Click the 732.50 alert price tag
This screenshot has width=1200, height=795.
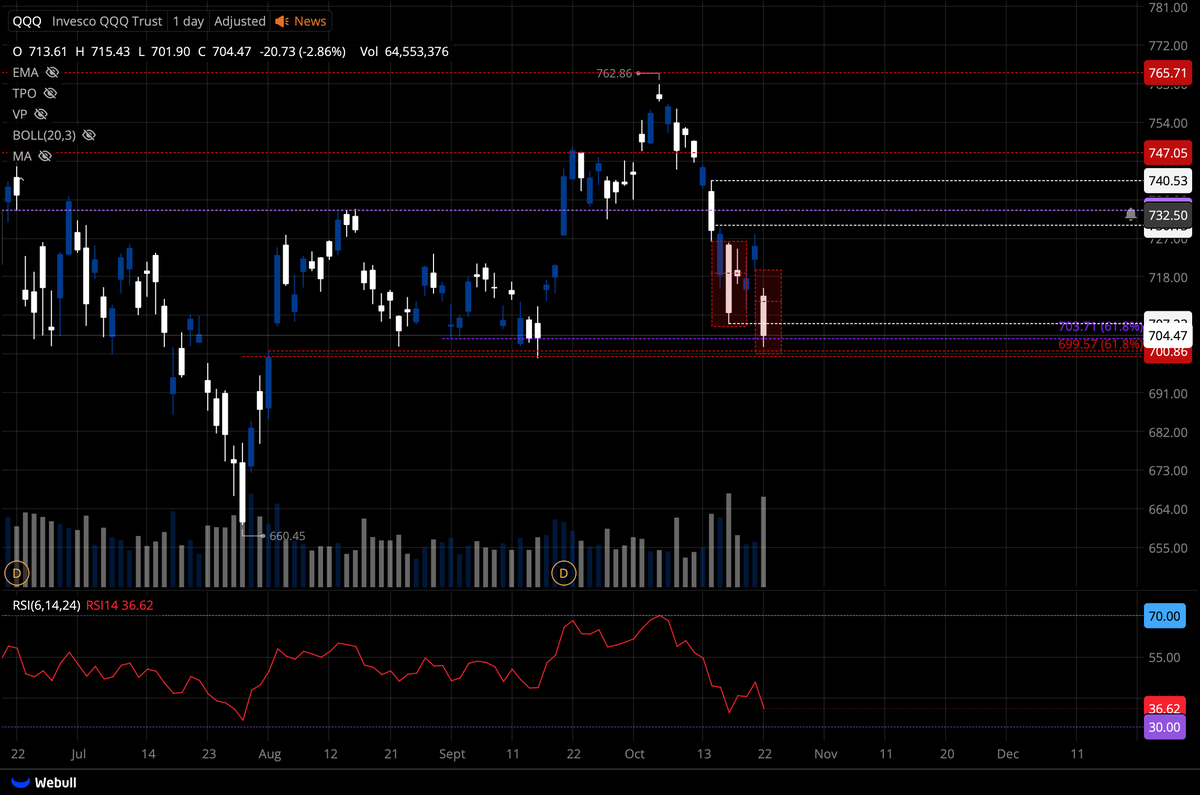coord(1168,215)
